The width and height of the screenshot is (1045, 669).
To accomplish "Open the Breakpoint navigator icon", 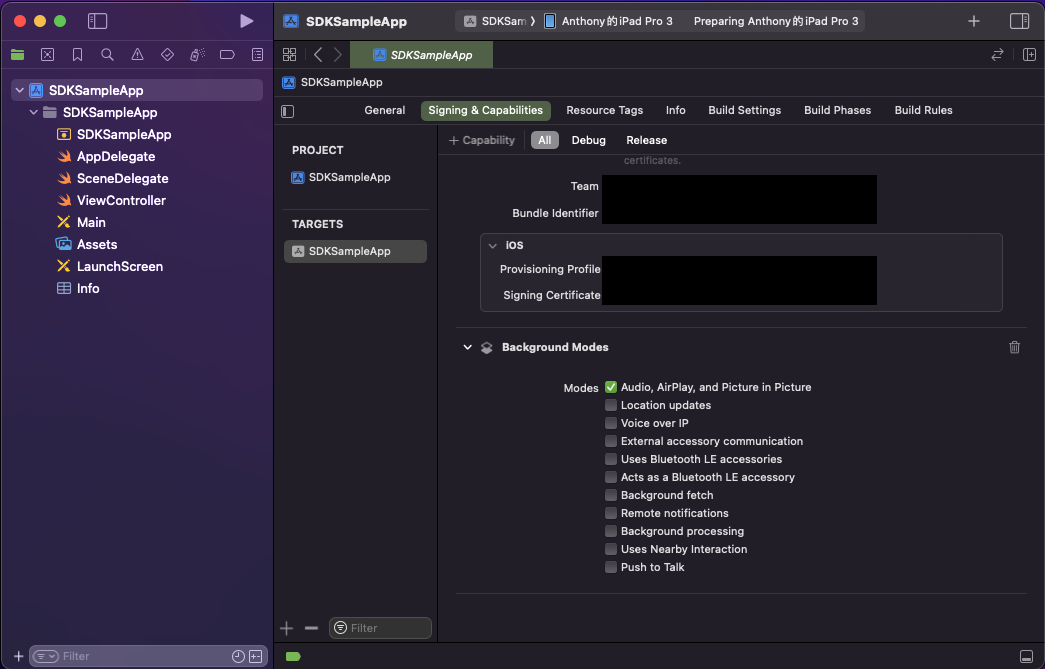I will [227, 54].
